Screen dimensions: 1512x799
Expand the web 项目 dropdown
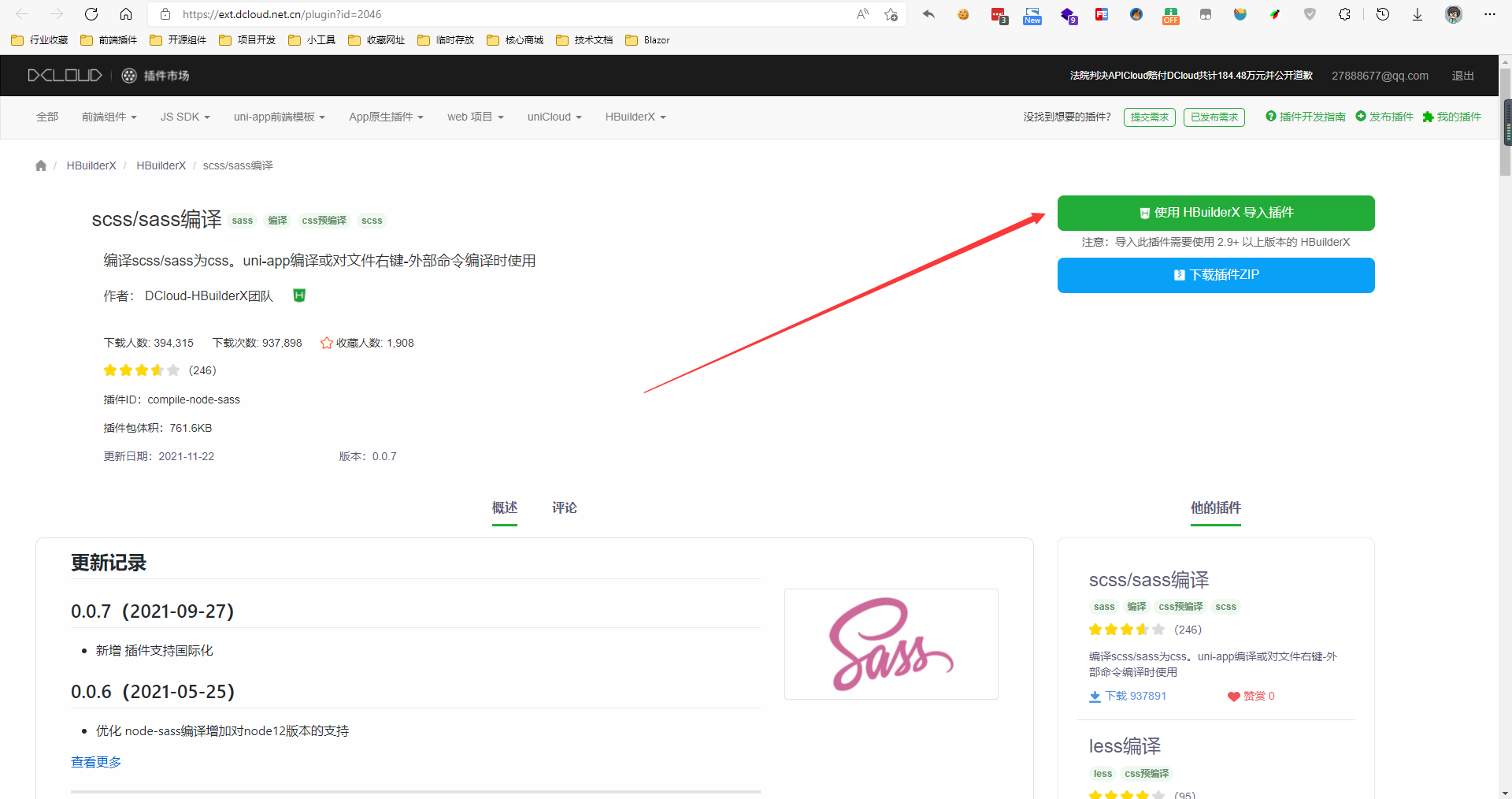click(476, 117)
